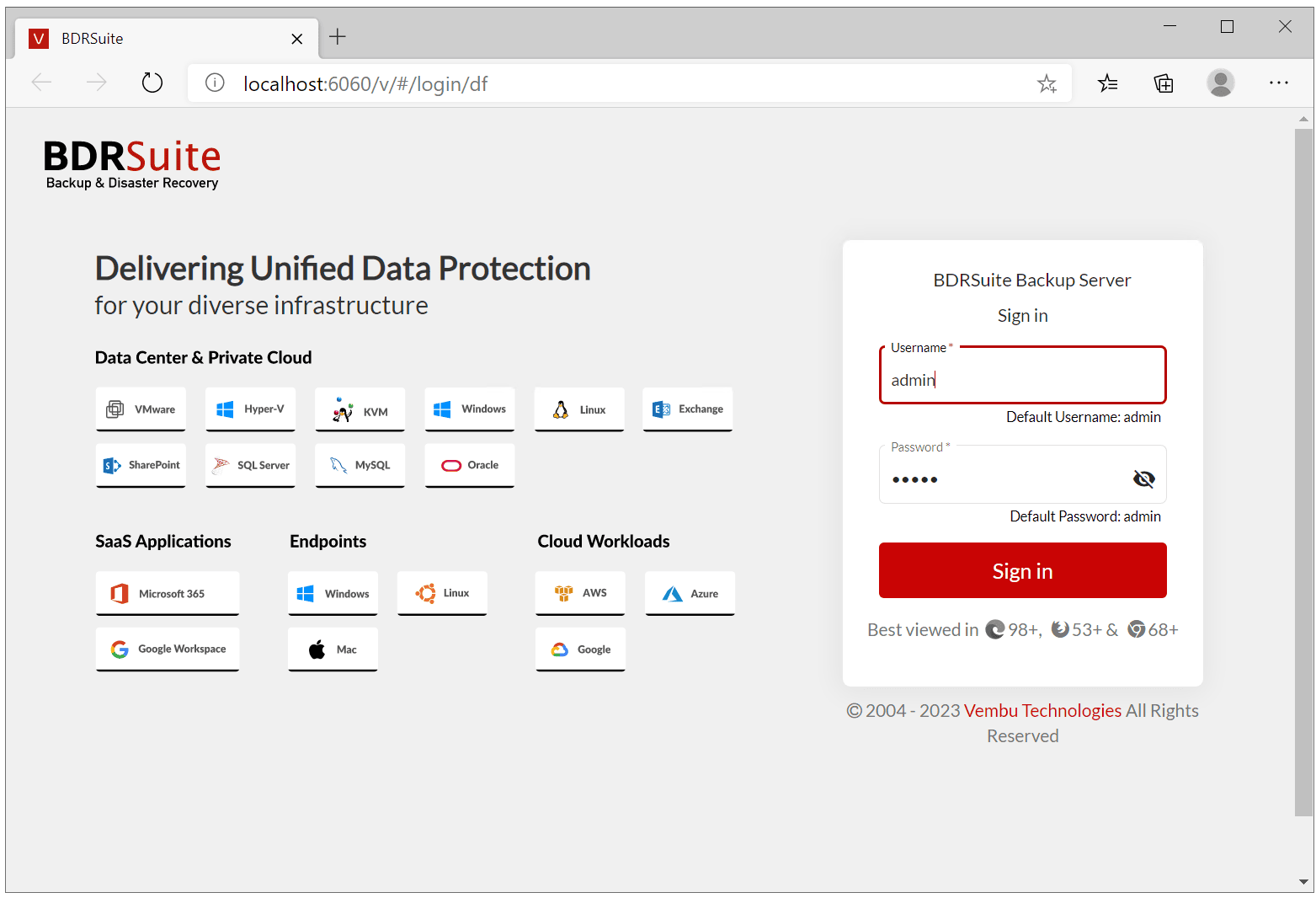The width and height of the screenshot is (1316, 898).
Task: Click the BDRSuite logo
Action: click(132, 164)
